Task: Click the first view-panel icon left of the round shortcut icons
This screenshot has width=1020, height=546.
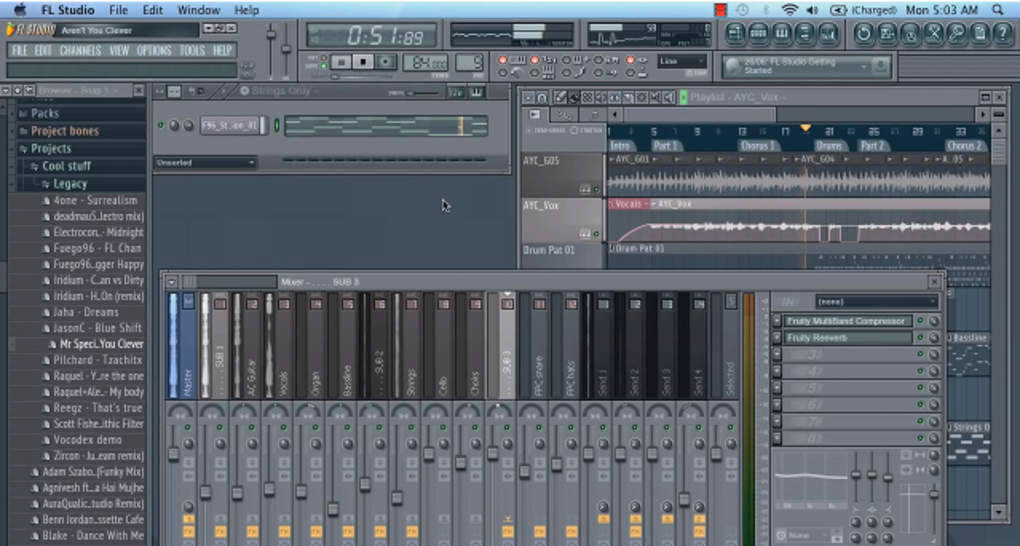Action: 736,33
